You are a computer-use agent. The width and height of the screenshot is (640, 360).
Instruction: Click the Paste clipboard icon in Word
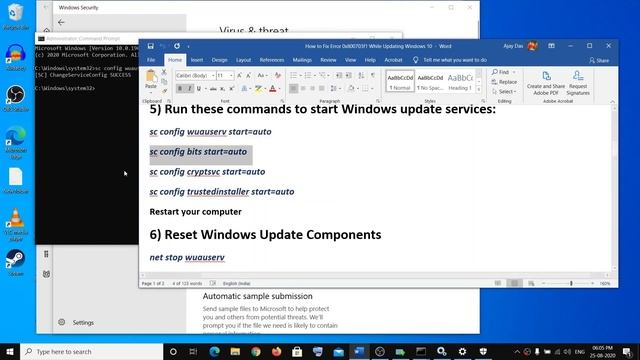tap(151, 76)
